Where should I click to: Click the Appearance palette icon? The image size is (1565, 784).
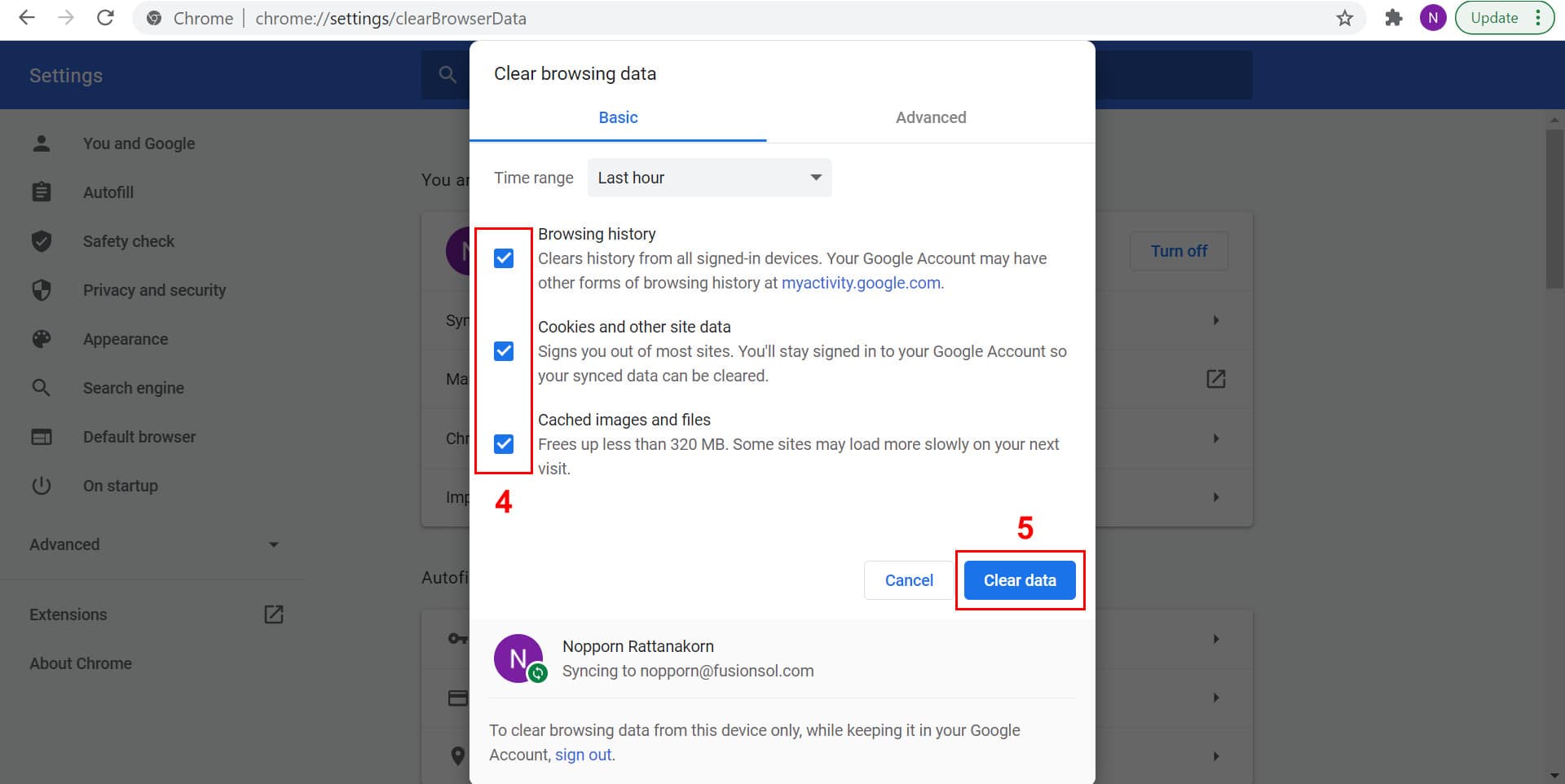(42, 339)
